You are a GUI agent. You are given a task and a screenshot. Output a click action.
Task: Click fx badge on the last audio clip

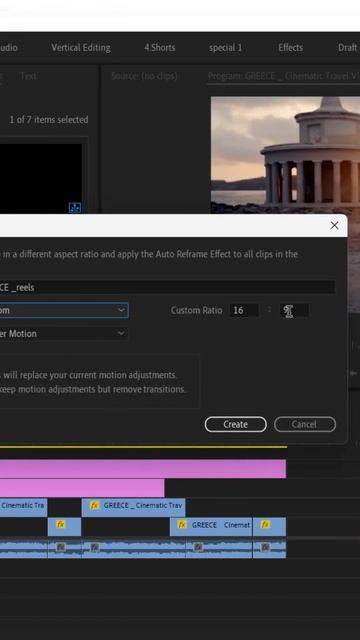click(266, 547)
